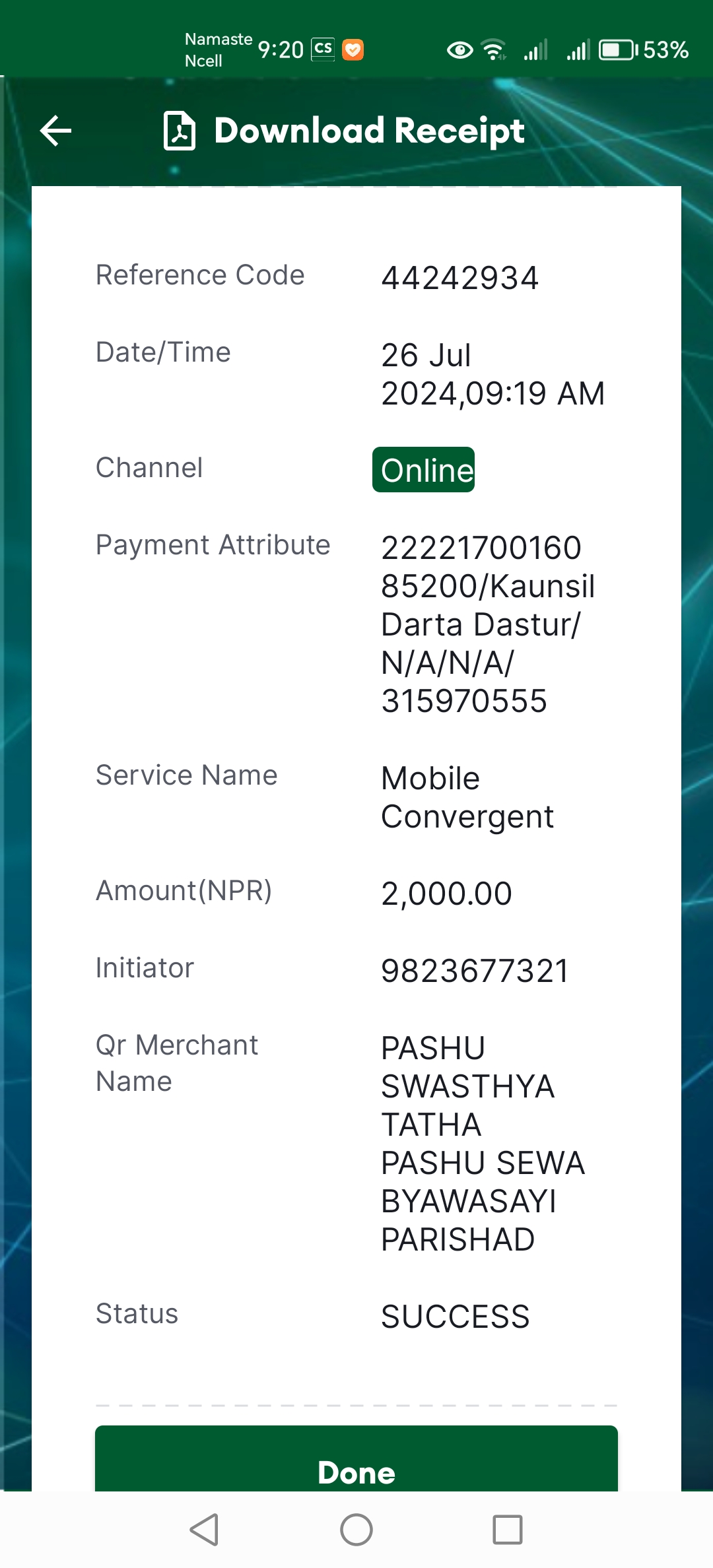Open recent apps square button
713x1568 pixels.
click(x=508, y=1530)
